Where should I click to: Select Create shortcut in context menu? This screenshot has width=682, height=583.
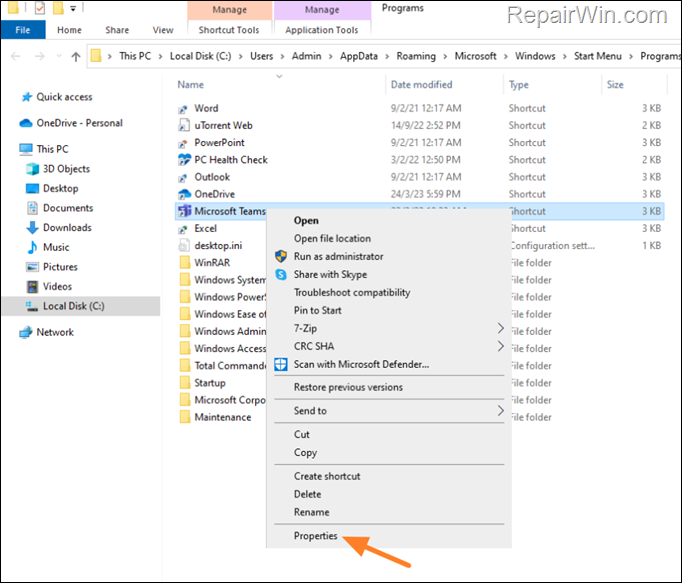[327, 476]
